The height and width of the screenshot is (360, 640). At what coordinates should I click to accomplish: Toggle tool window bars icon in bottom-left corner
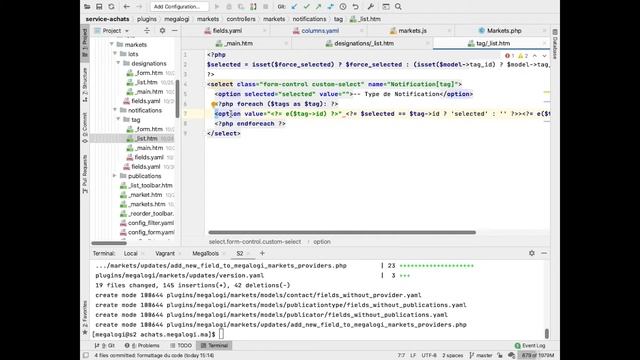click(86, 356)
